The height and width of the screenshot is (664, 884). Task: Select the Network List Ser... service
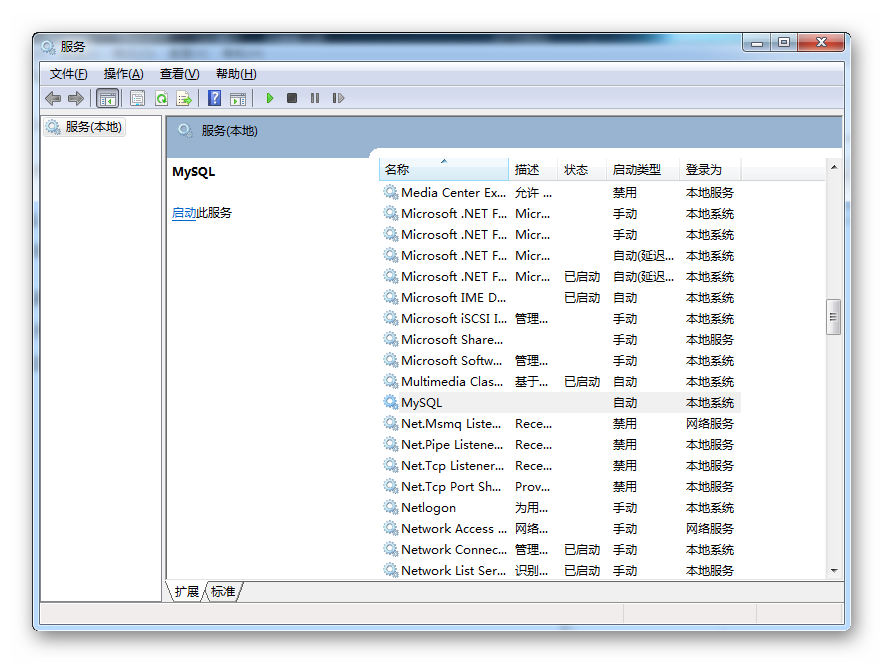click(560, 570)
